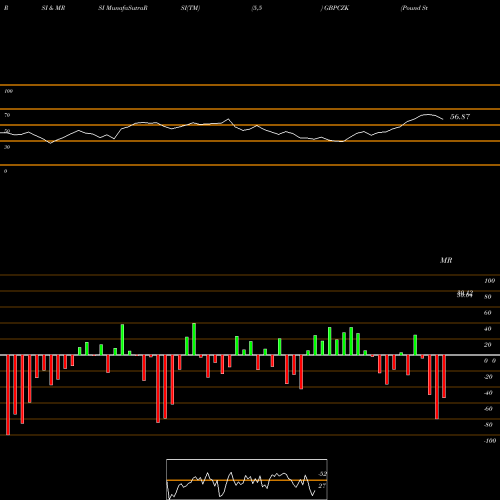Click the 'SI MunafaSutraR' header text

point(123,8)
